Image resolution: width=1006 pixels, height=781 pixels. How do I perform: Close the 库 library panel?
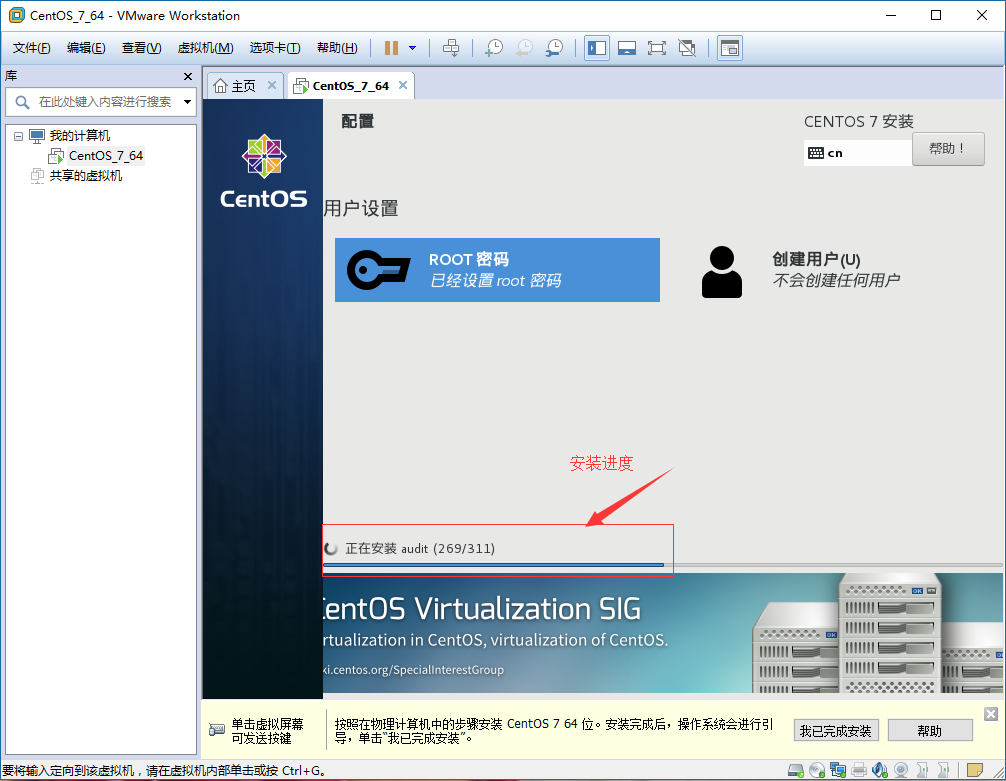188,76
